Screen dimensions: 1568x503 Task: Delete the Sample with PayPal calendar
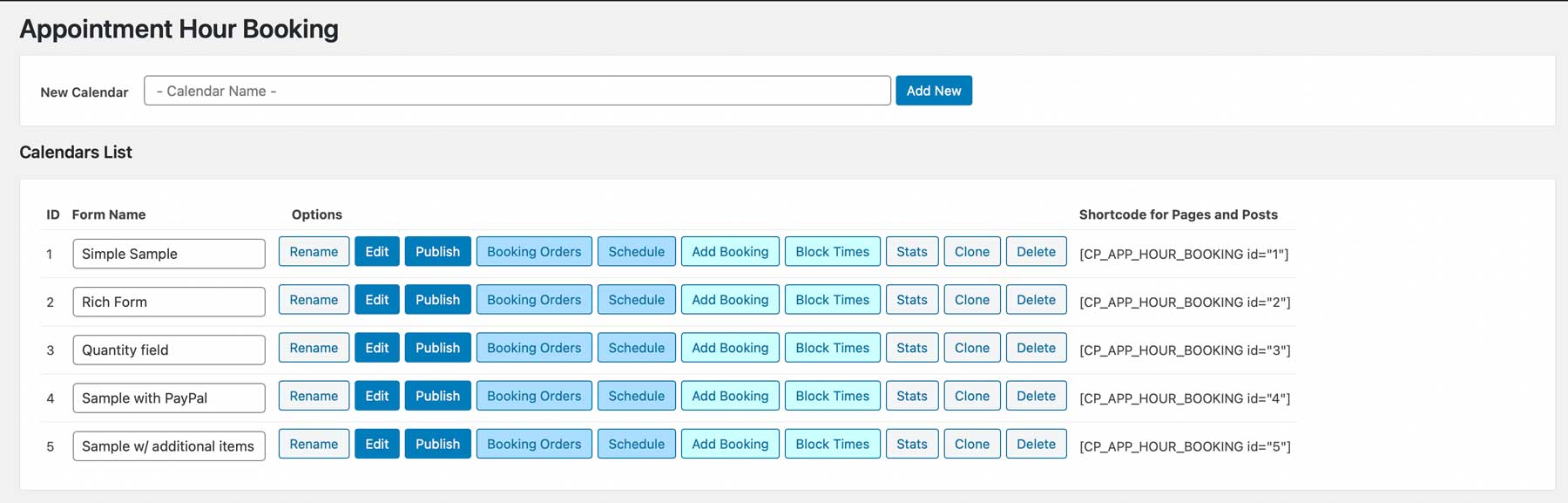(x=1036, y=396)
